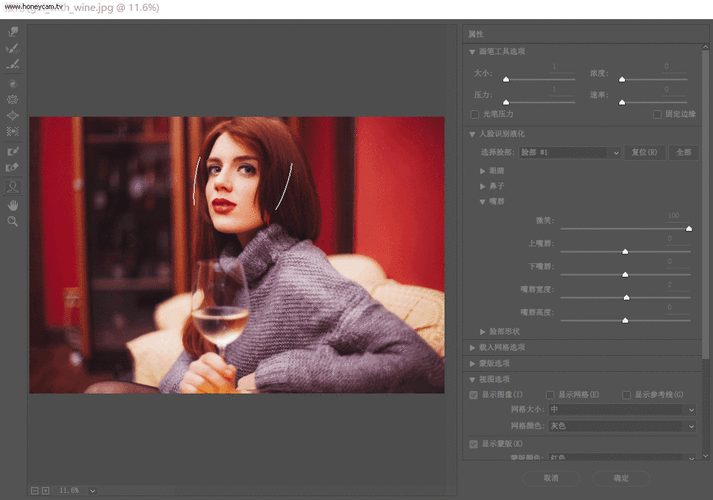Image resolution: width=713 pixels, height=500 pixels.
Task: Click the 微笑 slider handle
Action: coord(688,229)
